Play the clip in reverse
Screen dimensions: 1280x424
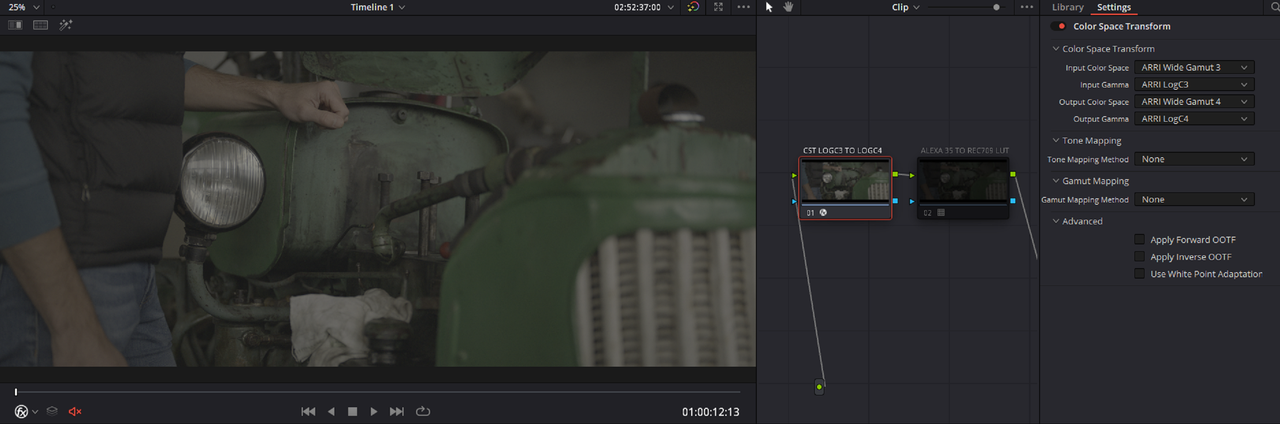click(331, 411)
